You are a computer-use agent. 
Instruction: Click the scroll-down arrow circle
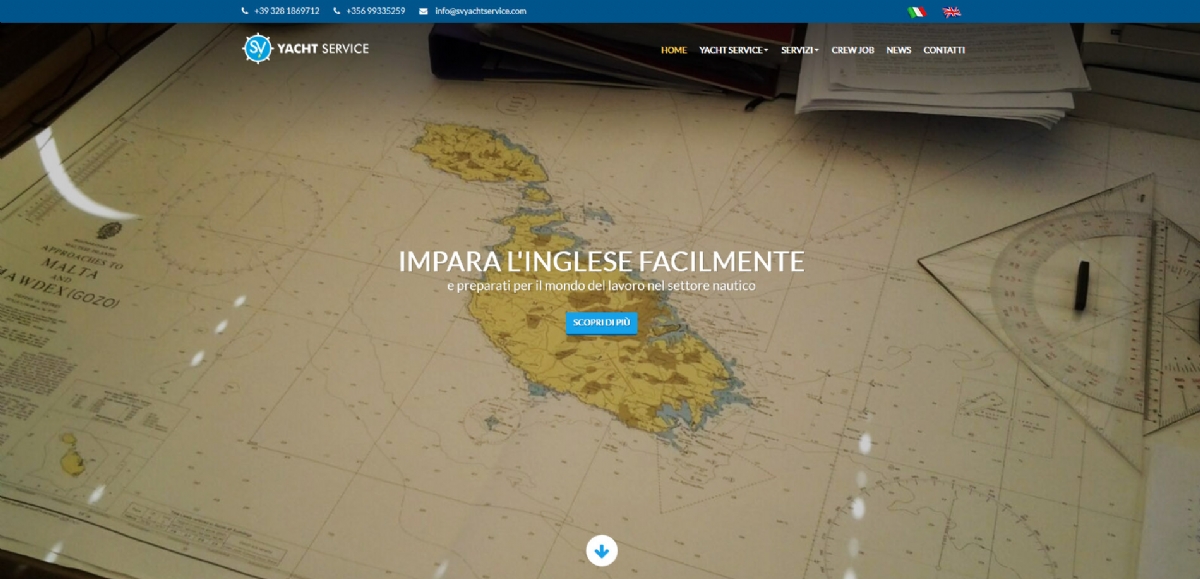(x=601, y=550)
